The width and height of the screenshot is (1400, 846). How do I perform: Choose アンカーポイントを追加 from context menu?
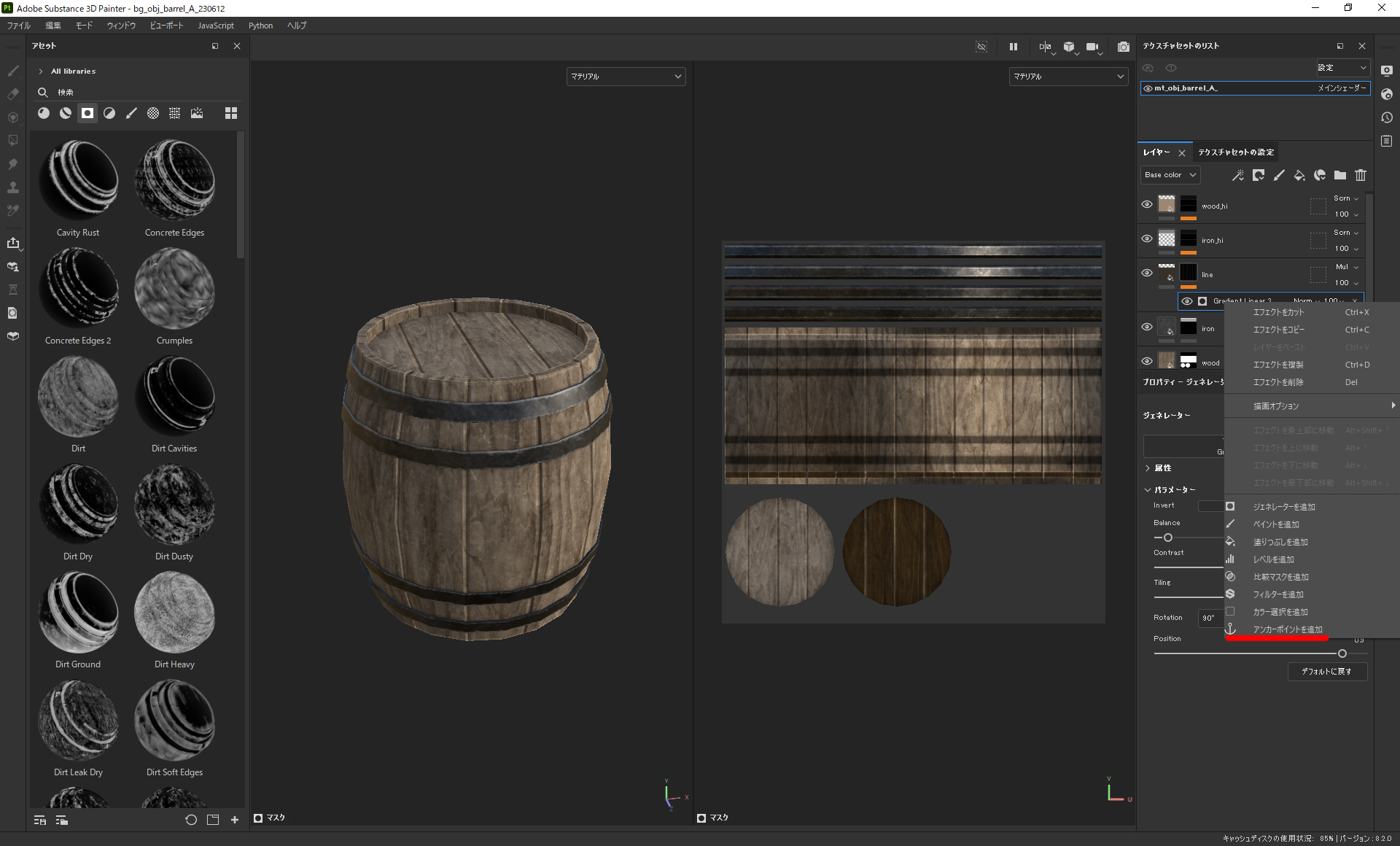pos(1287,629)
